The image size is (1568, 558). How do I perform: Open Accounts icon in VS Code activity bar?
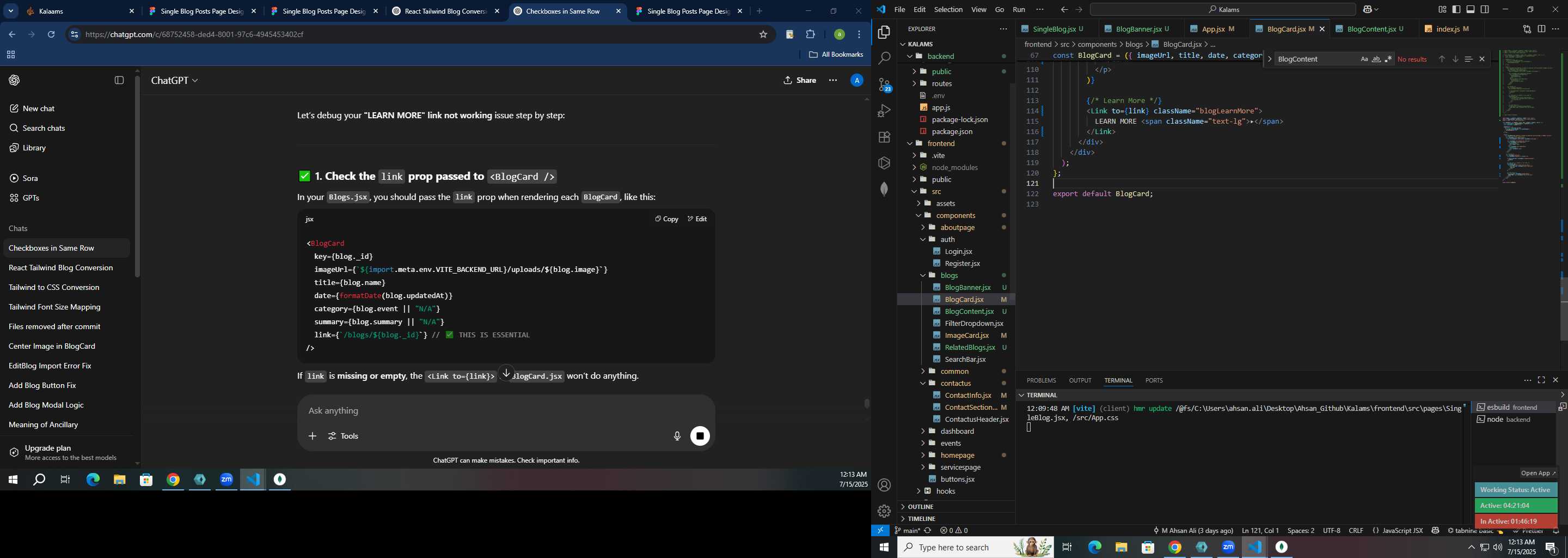coord(884,485)
